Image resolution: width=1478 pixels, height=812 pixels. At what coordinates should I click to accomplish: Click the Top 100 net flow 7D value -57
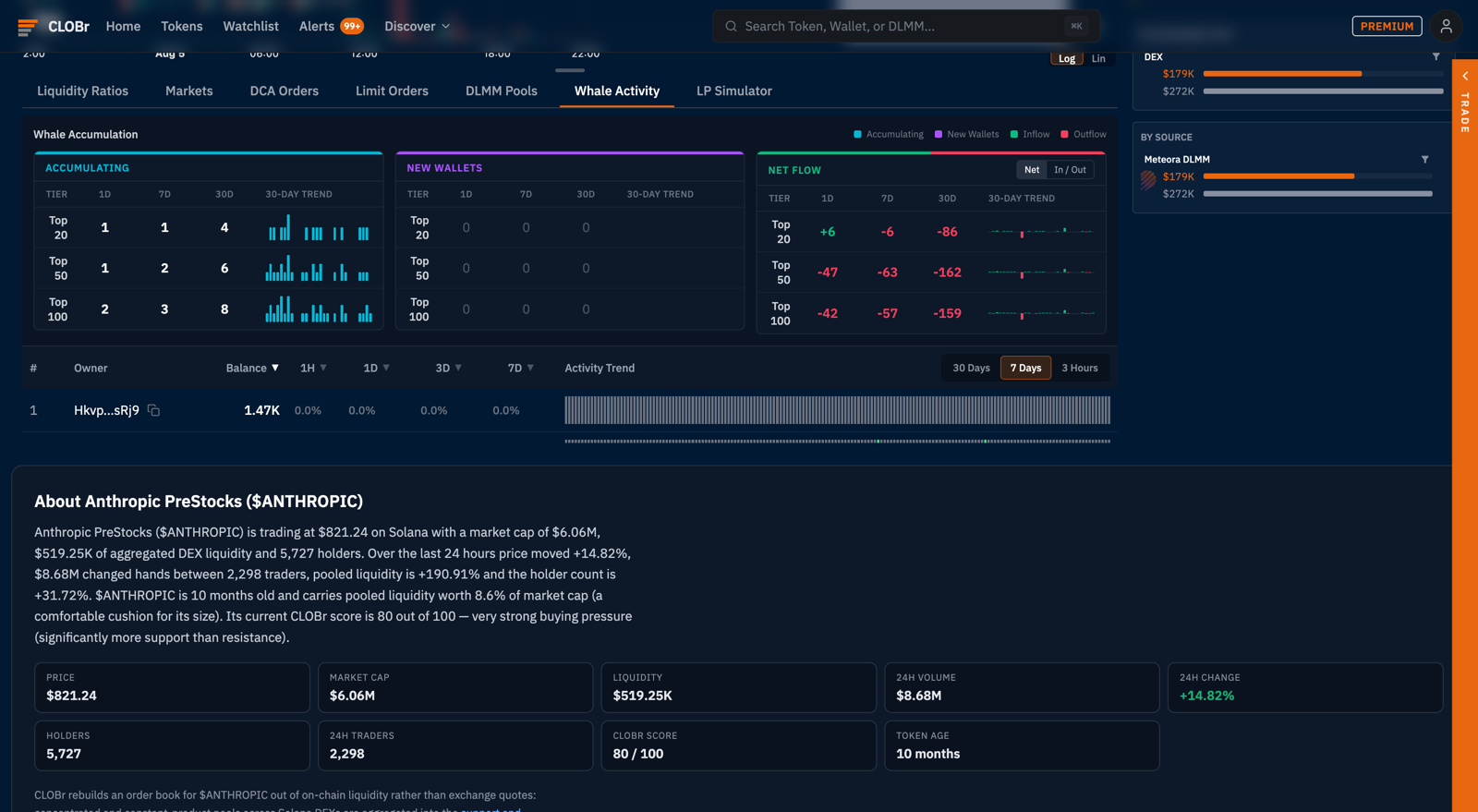[x=887, y=313]
